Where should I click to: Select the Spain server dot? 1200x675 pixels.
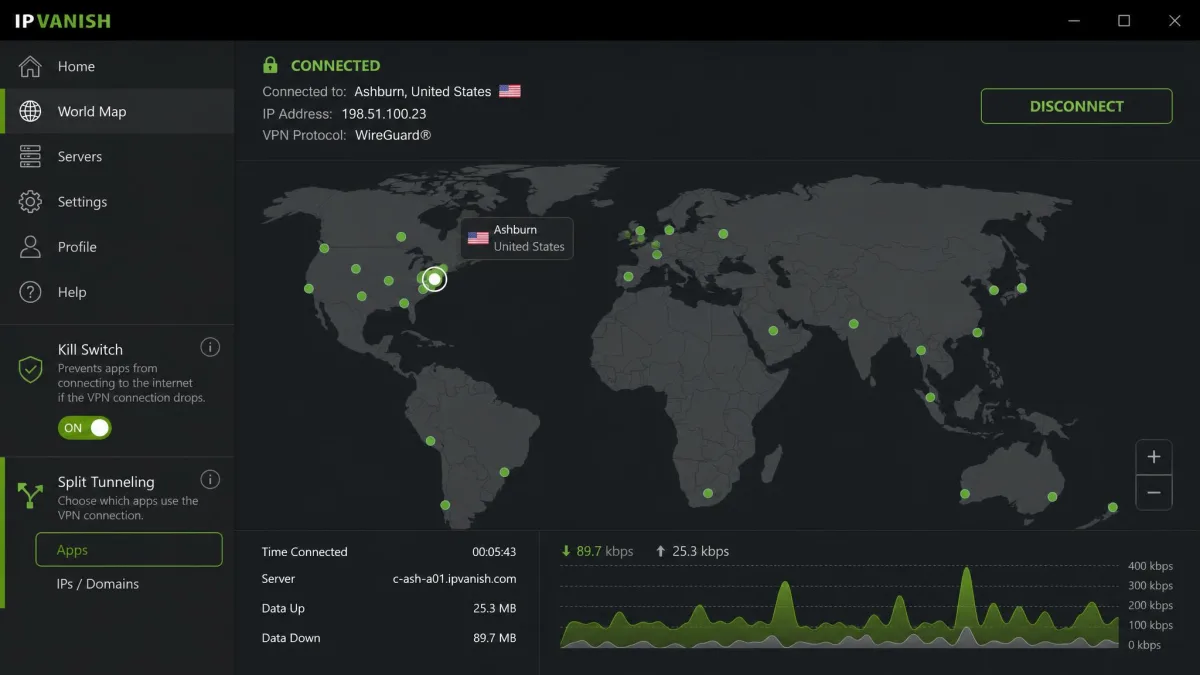[628, 277]
